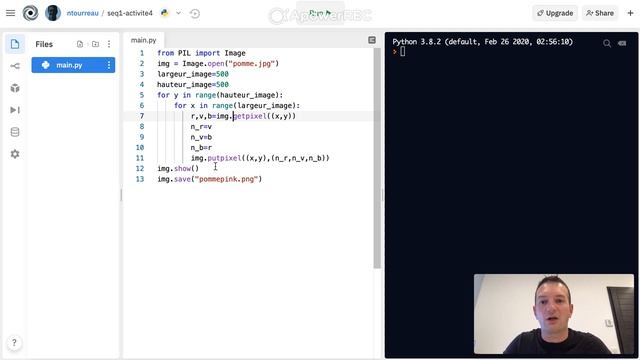Click 'largeur_image=500' on line 3

(193, 74)
